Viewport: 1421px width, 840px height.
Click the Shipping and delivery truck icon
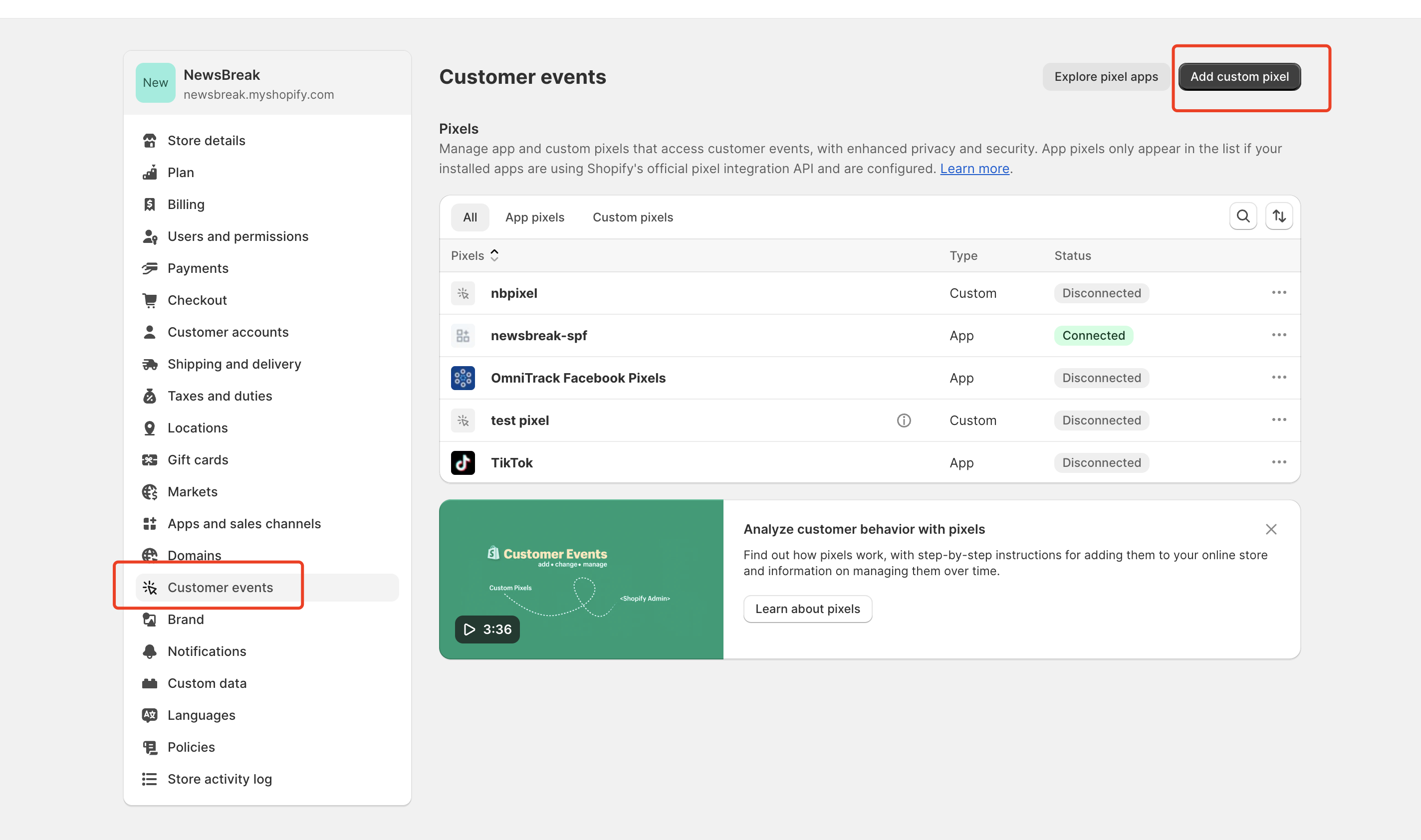[x=150, y=364]
